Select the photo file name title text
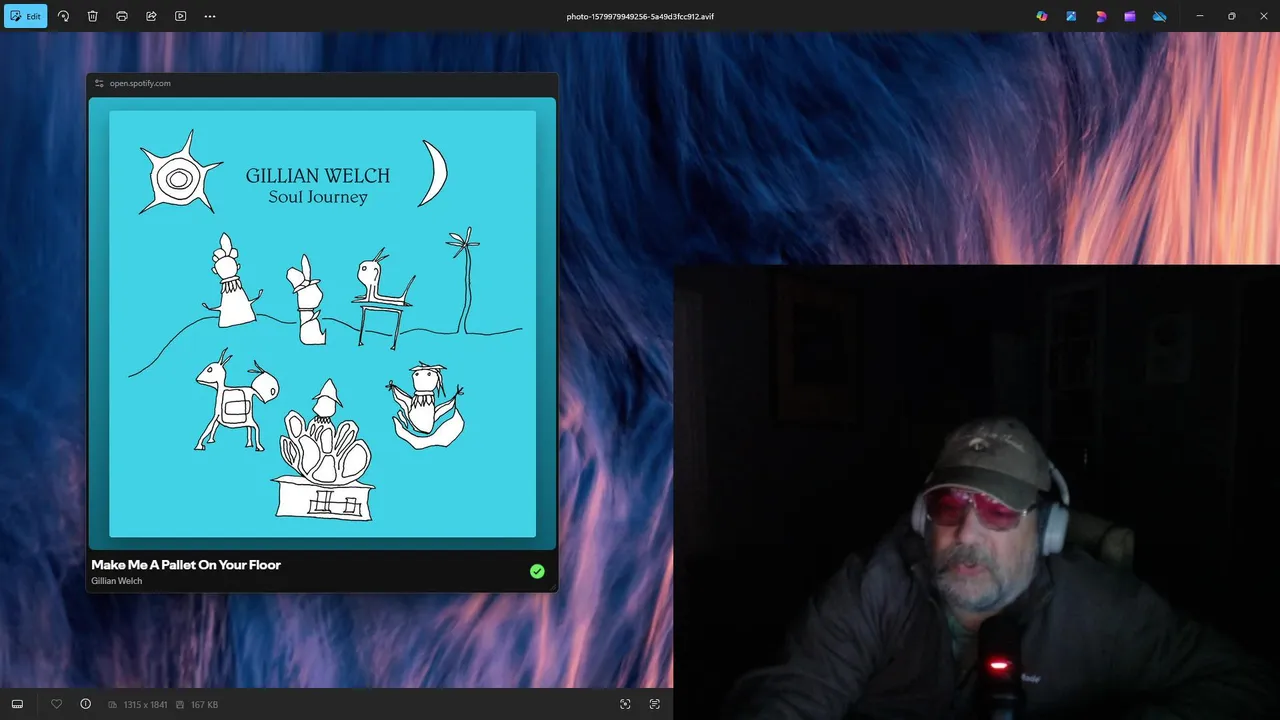Image resolution: width=1280 pixels, height=720 pixels. 640,16
